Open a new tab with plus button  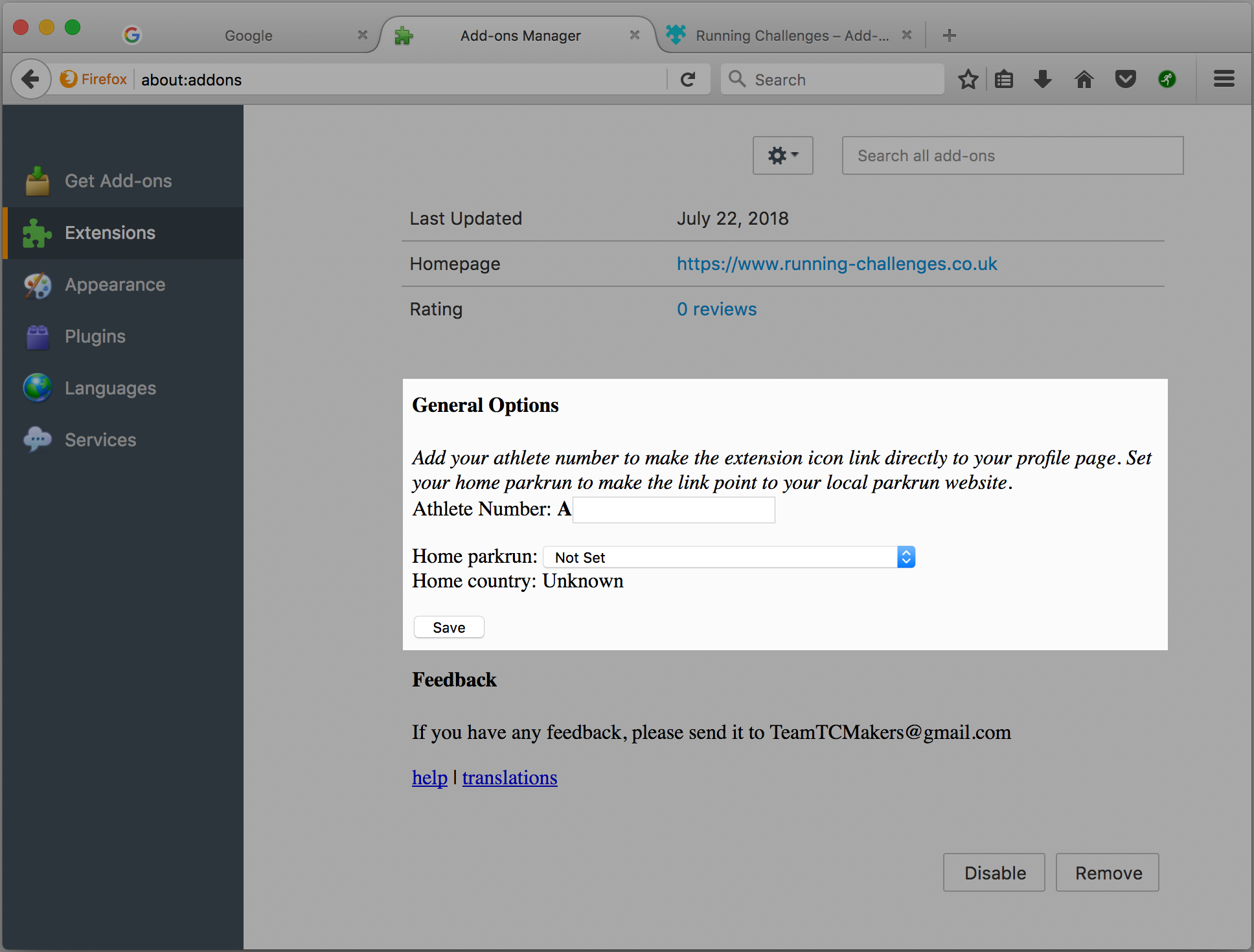coord(950,36)
